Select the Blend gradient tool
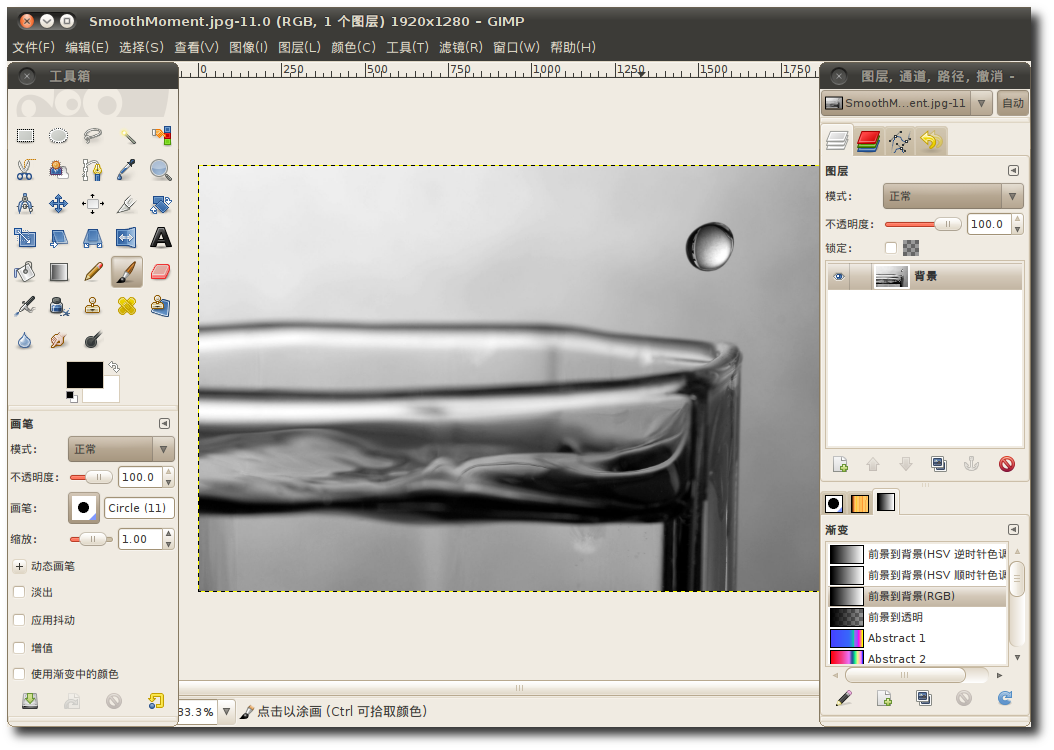 58,272
